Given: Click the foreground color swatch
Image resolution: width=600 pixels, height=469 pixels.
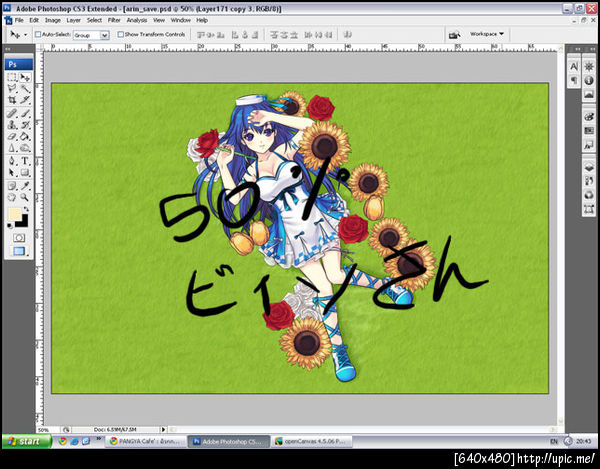Looking at the screenshot, I should 15,215.
